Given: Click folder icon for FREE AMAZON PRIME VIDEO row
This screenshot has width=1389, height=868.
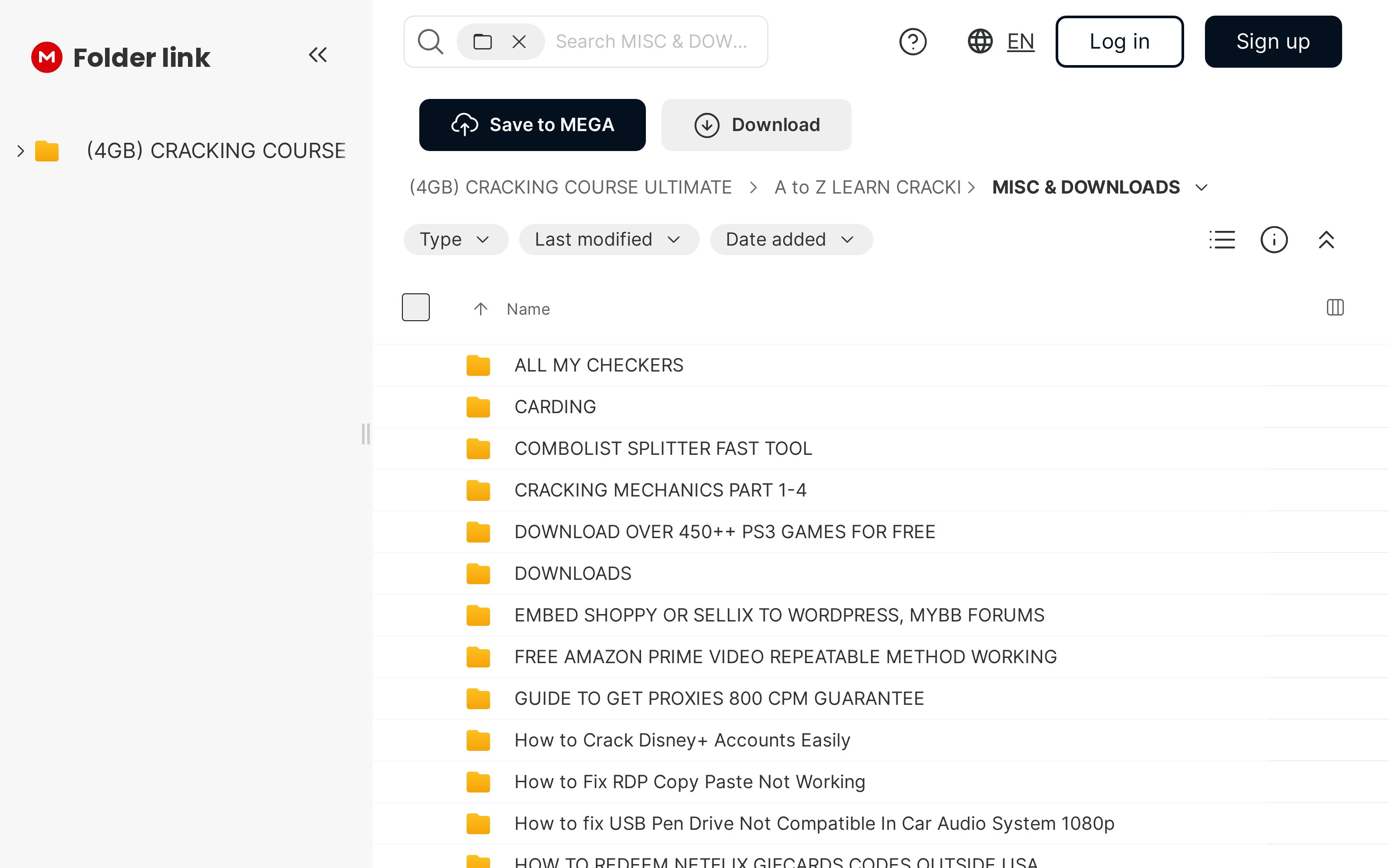Looking at the screenshot, I should (x=478, y=657).
